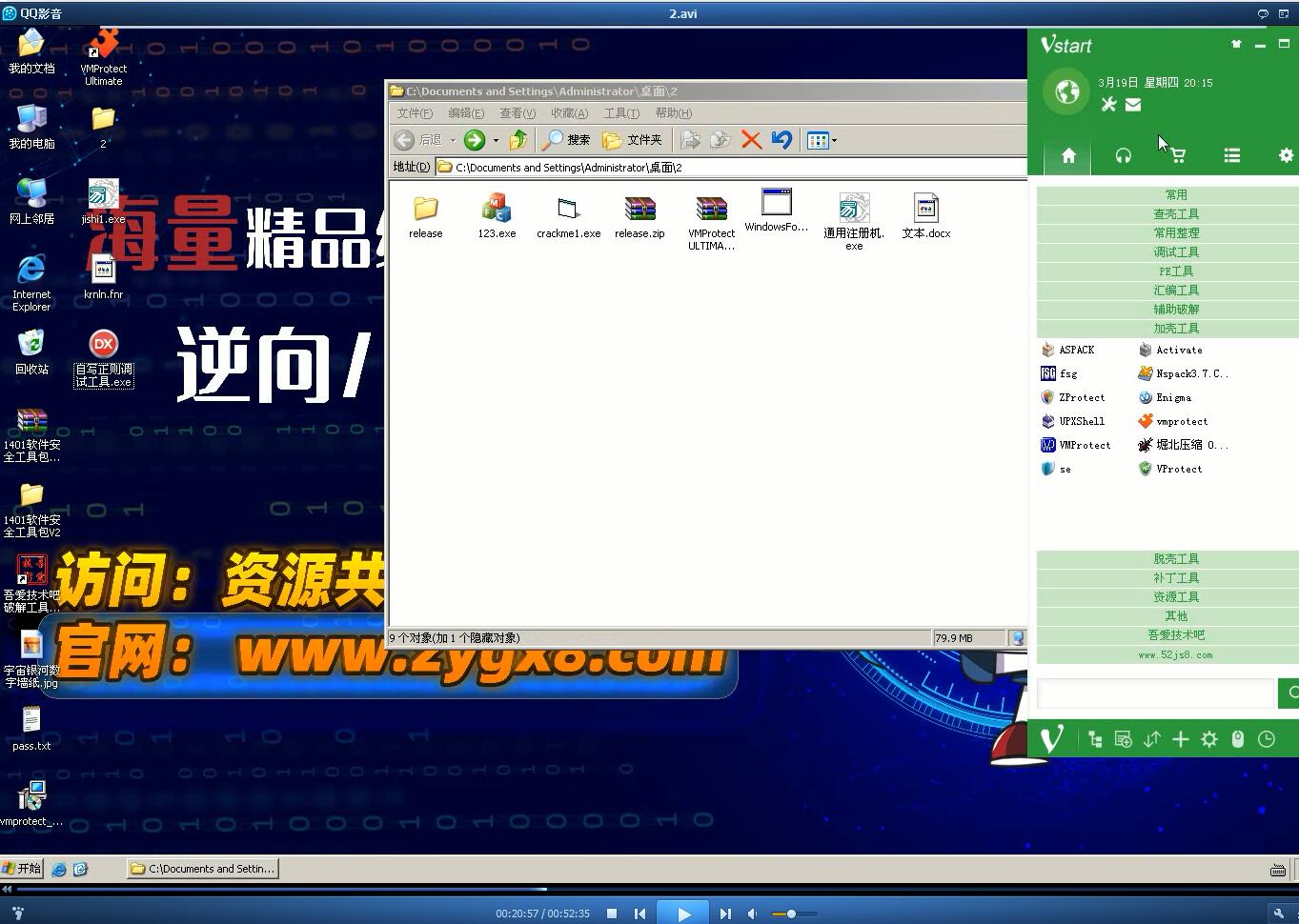Click the 后退 back button in Explorer
Image resolution: width=1299 pixels, height=924 pixels.
point(418,140)
